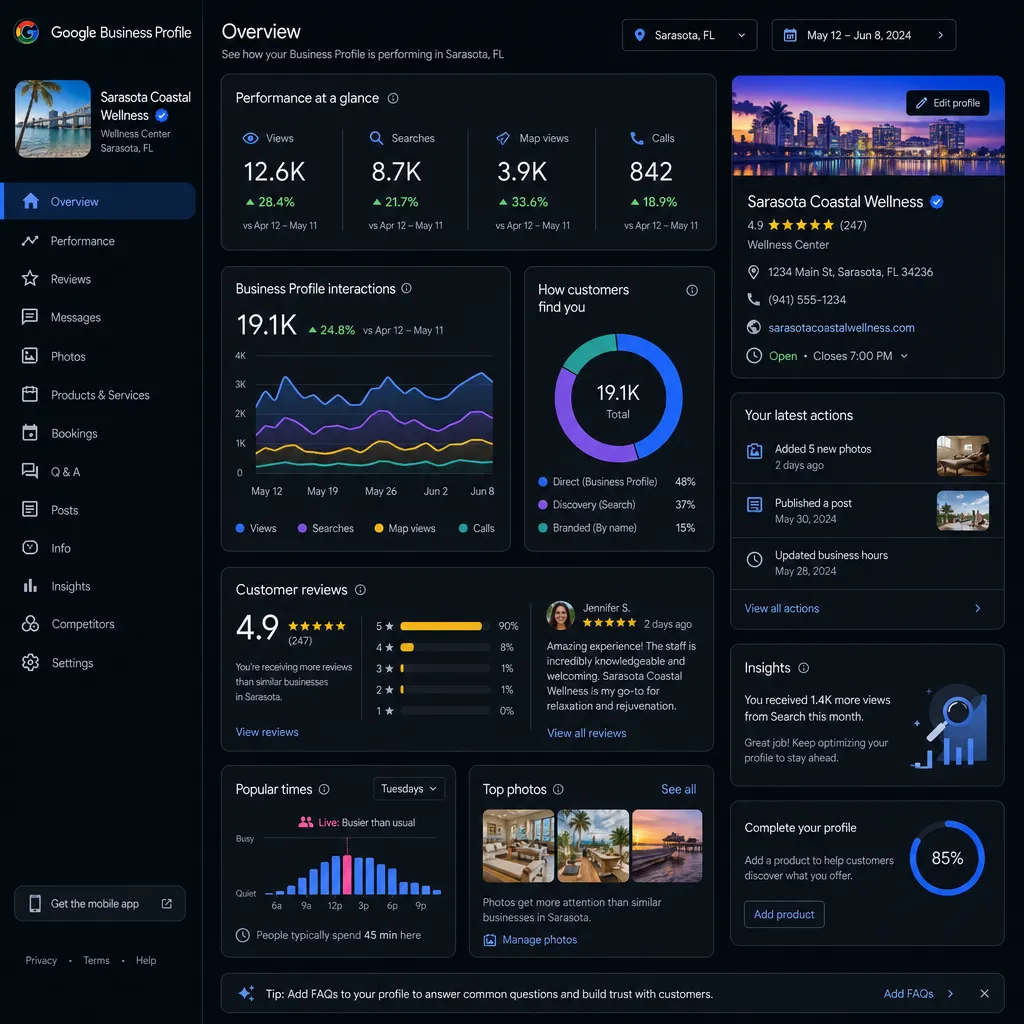Click the Edit profile button
The height and width of the screenshot is (1024, 1024).
click(x=948, y=103)
